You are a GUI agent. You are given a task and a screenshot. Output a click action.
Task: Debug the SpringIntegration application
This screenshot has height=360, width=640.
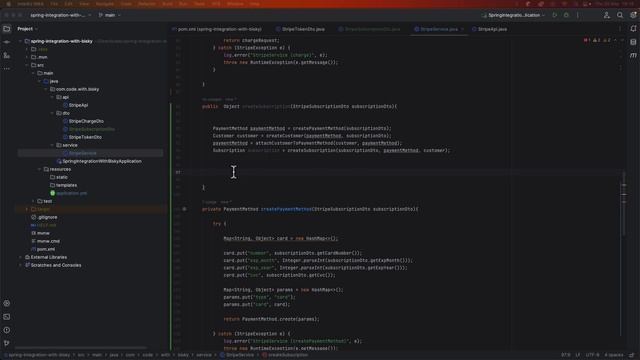point(566,15)
